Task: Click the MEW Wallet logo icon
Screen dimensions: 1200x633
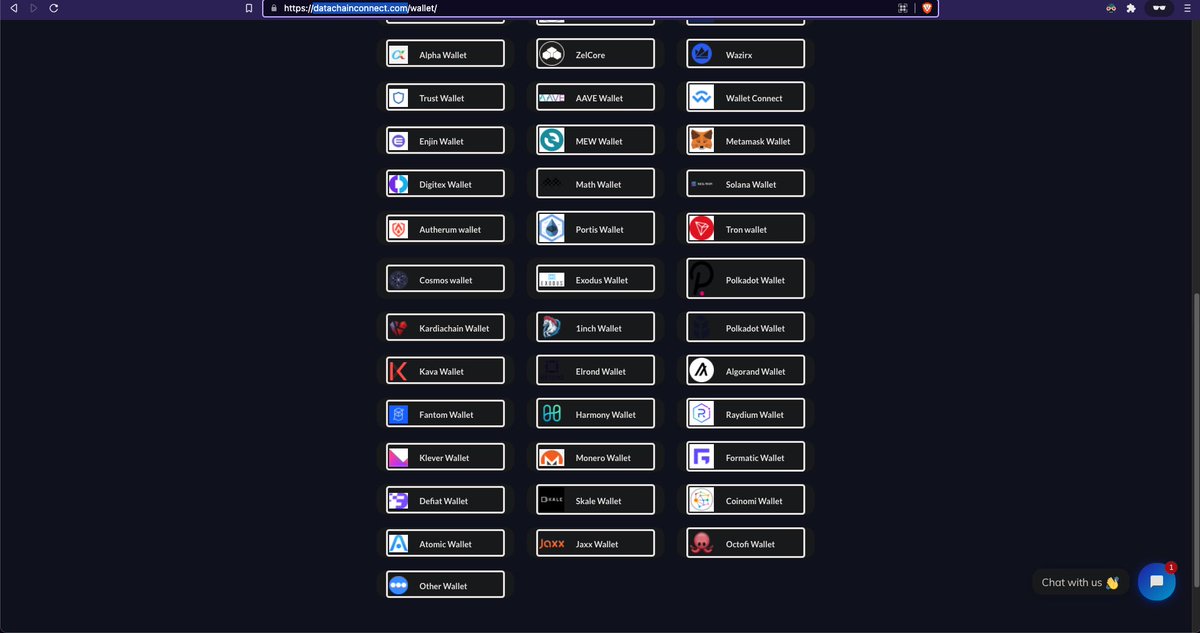Action: [552, 141]
